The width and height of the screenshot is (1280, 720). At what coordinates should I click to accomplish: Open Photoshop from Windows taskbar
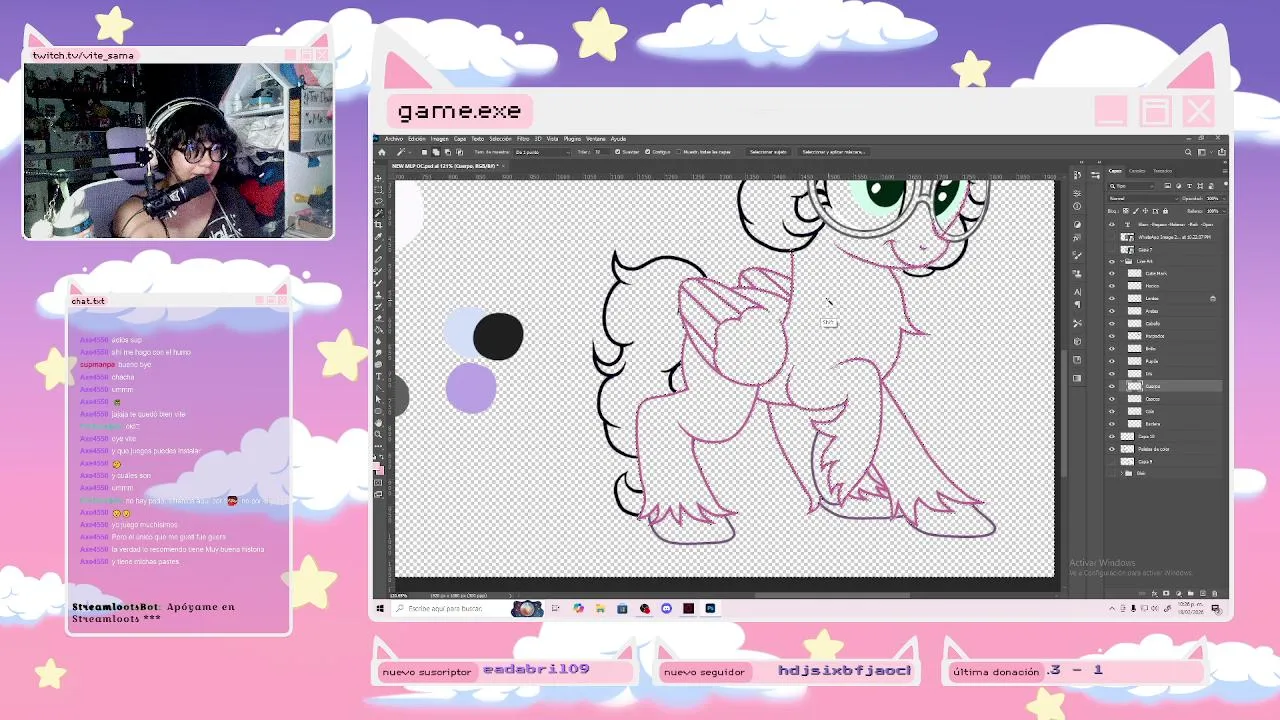click(x=710, y=608)
